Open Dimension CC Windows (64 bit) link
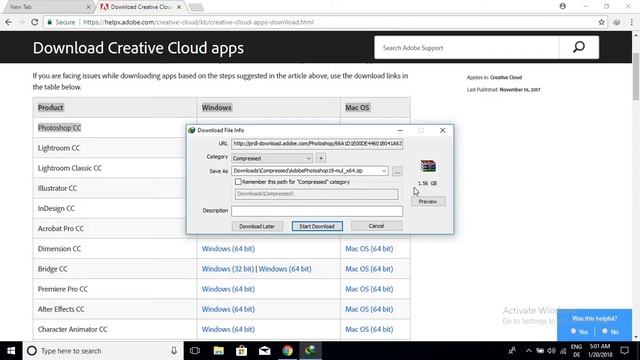 click(228, 249)
